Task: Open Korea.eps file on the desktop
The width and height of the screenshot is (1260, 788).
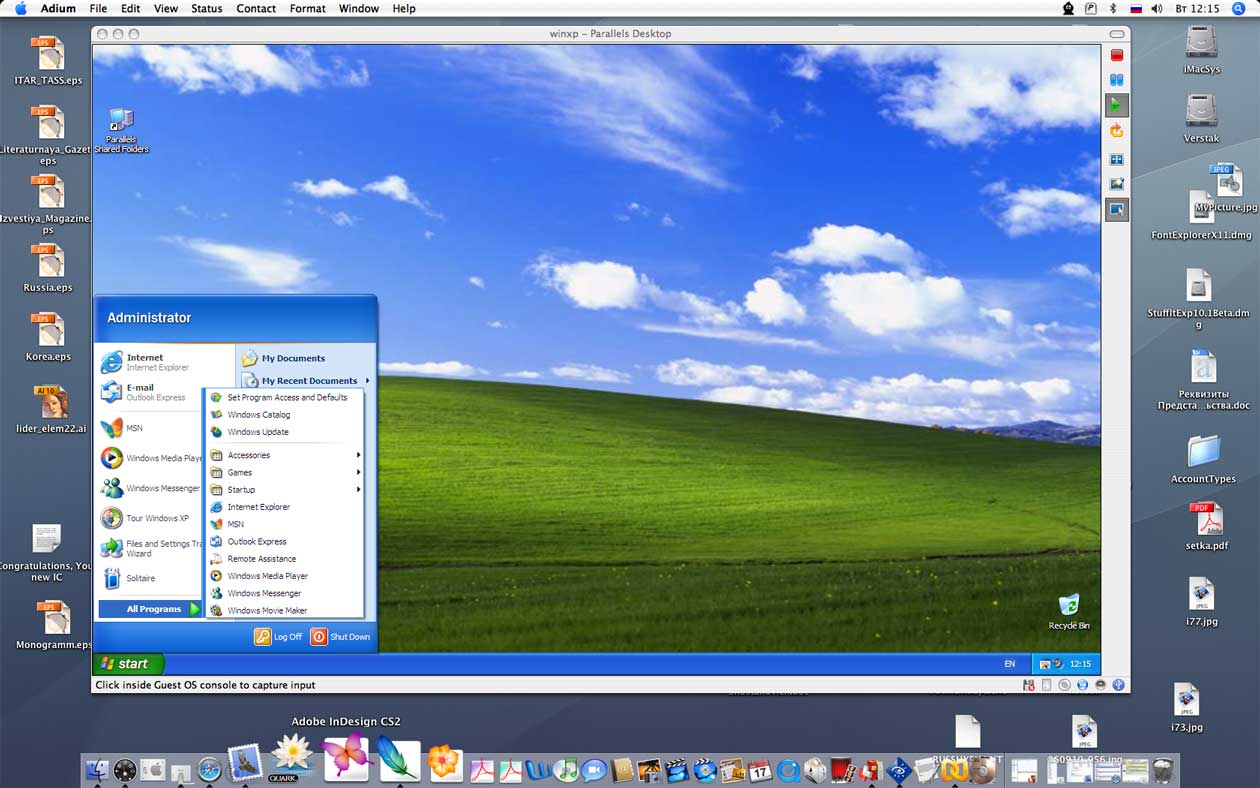Action: 48,337
